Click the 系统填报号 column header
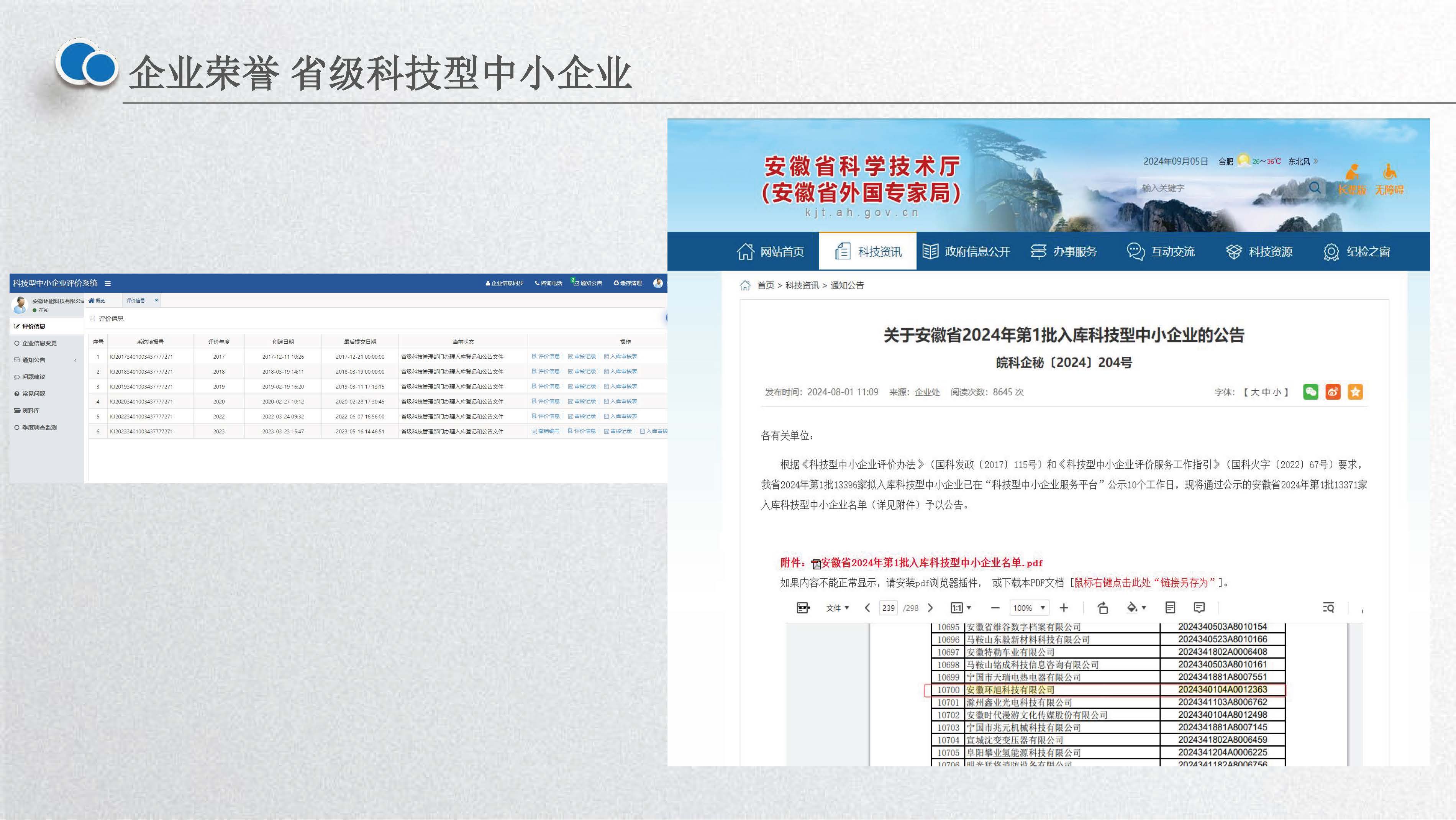The width and height of the screenshot is (1456, 820). pos(150,342)
